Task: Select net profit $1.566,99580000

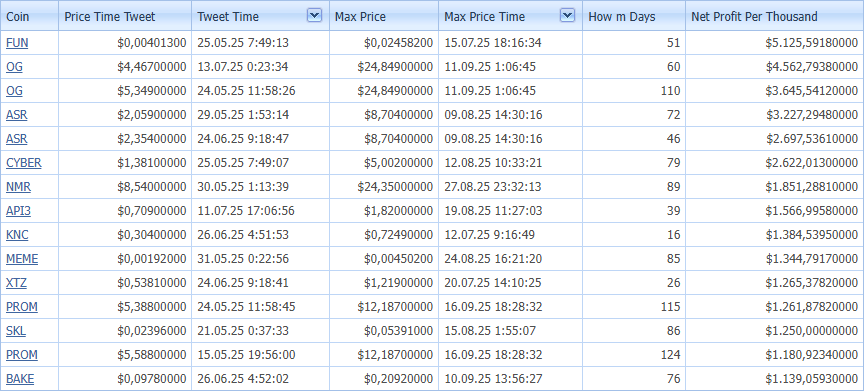Action: (x=775, y=211)
